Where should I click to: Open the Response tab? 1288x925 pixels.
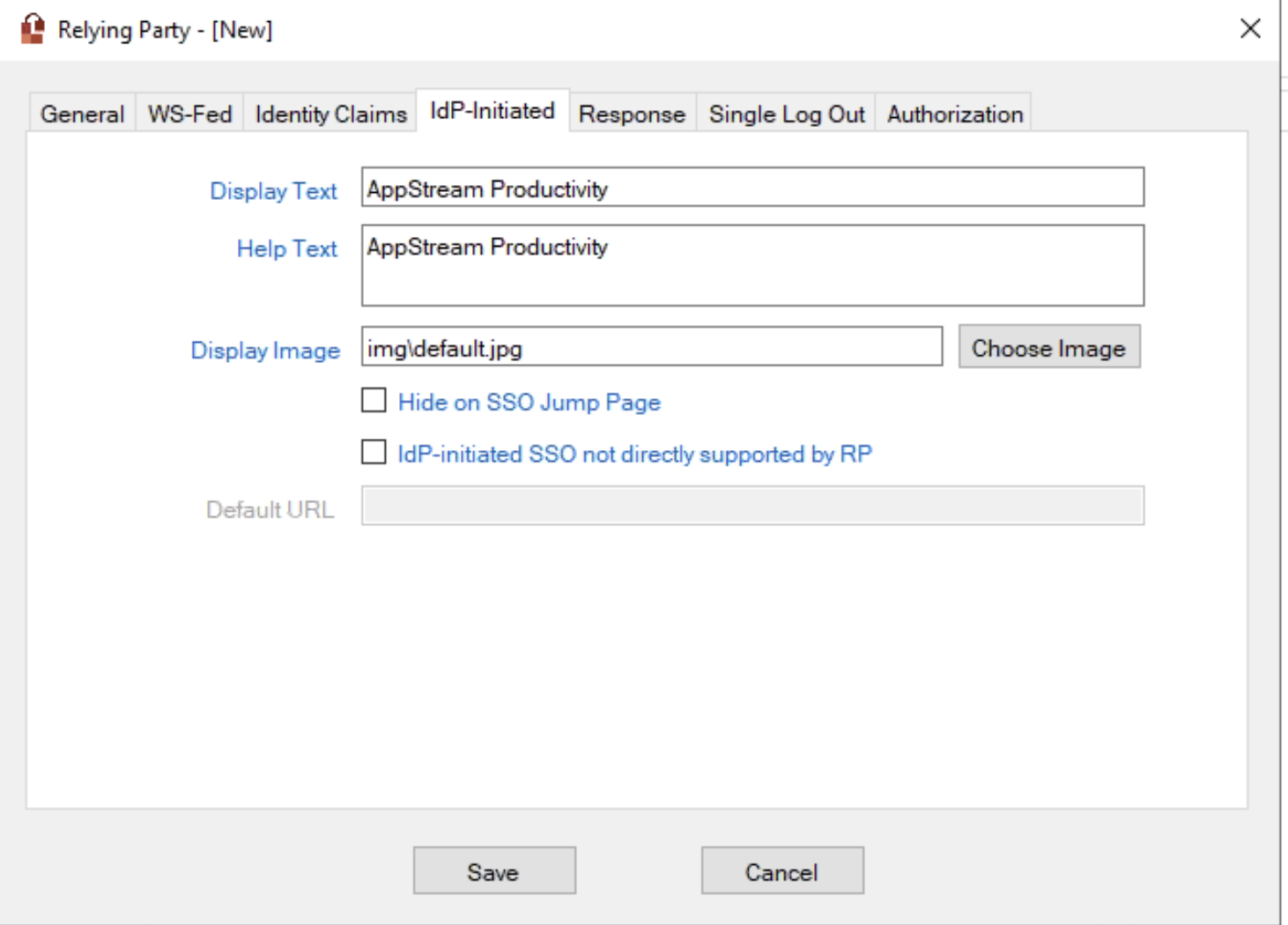[631, 114]
